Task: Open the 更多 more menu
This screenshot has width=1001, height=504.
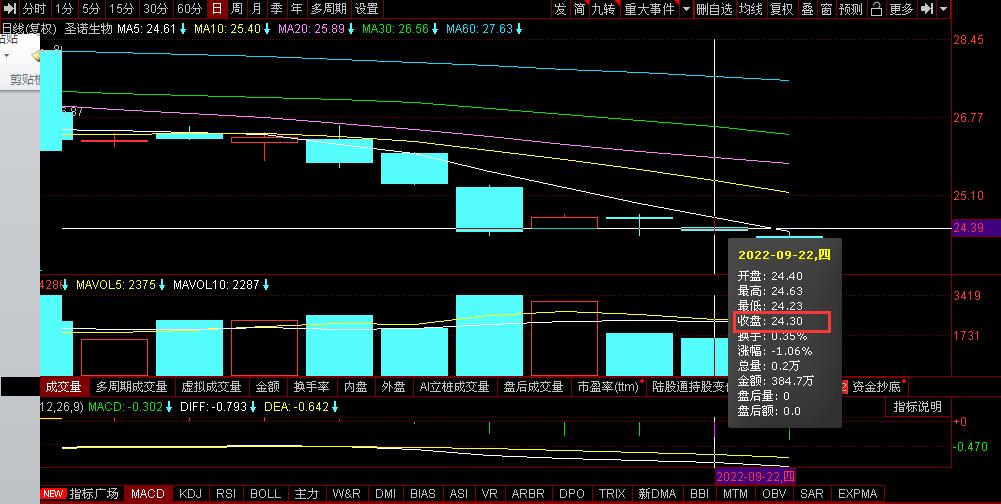Action: 901,9
